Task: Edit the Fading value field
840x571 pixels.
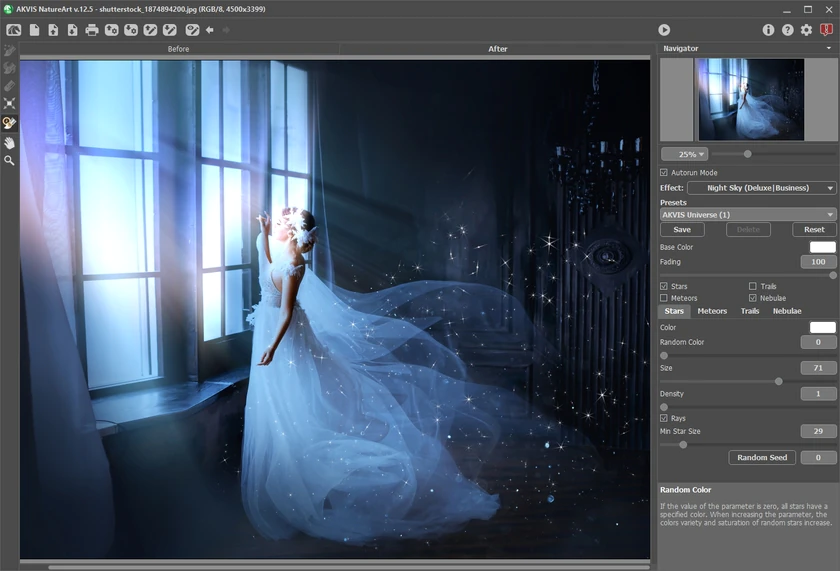Action: click(x=818, y=262)
